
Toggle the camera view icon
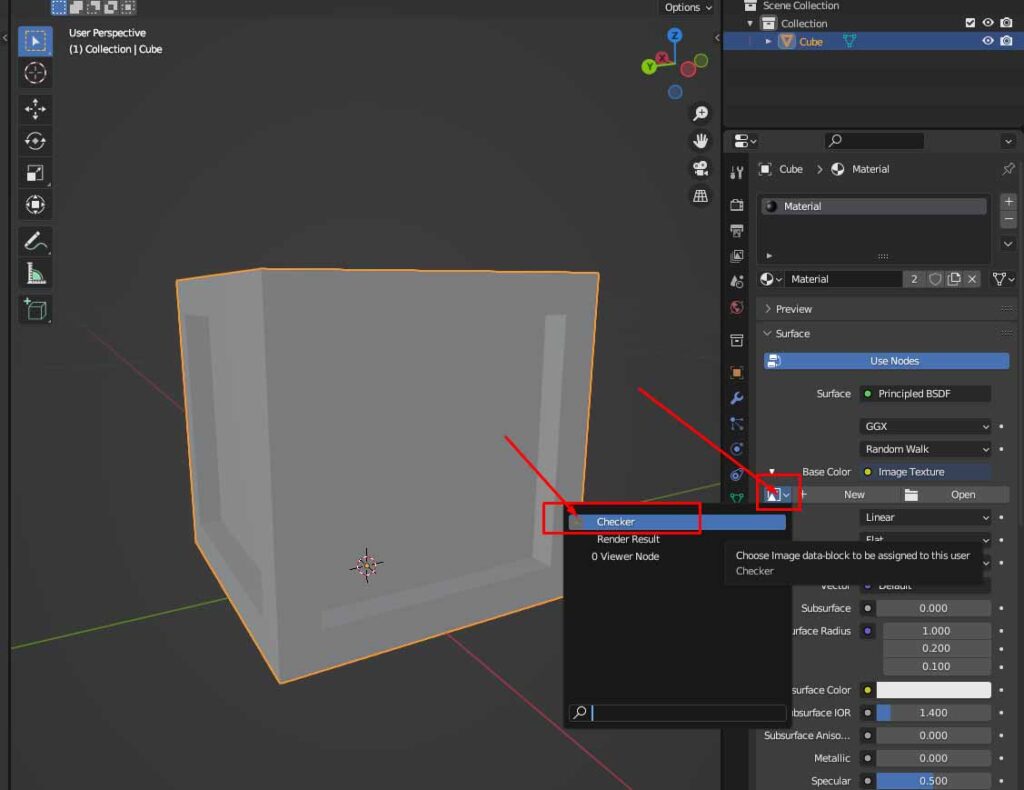700,168
